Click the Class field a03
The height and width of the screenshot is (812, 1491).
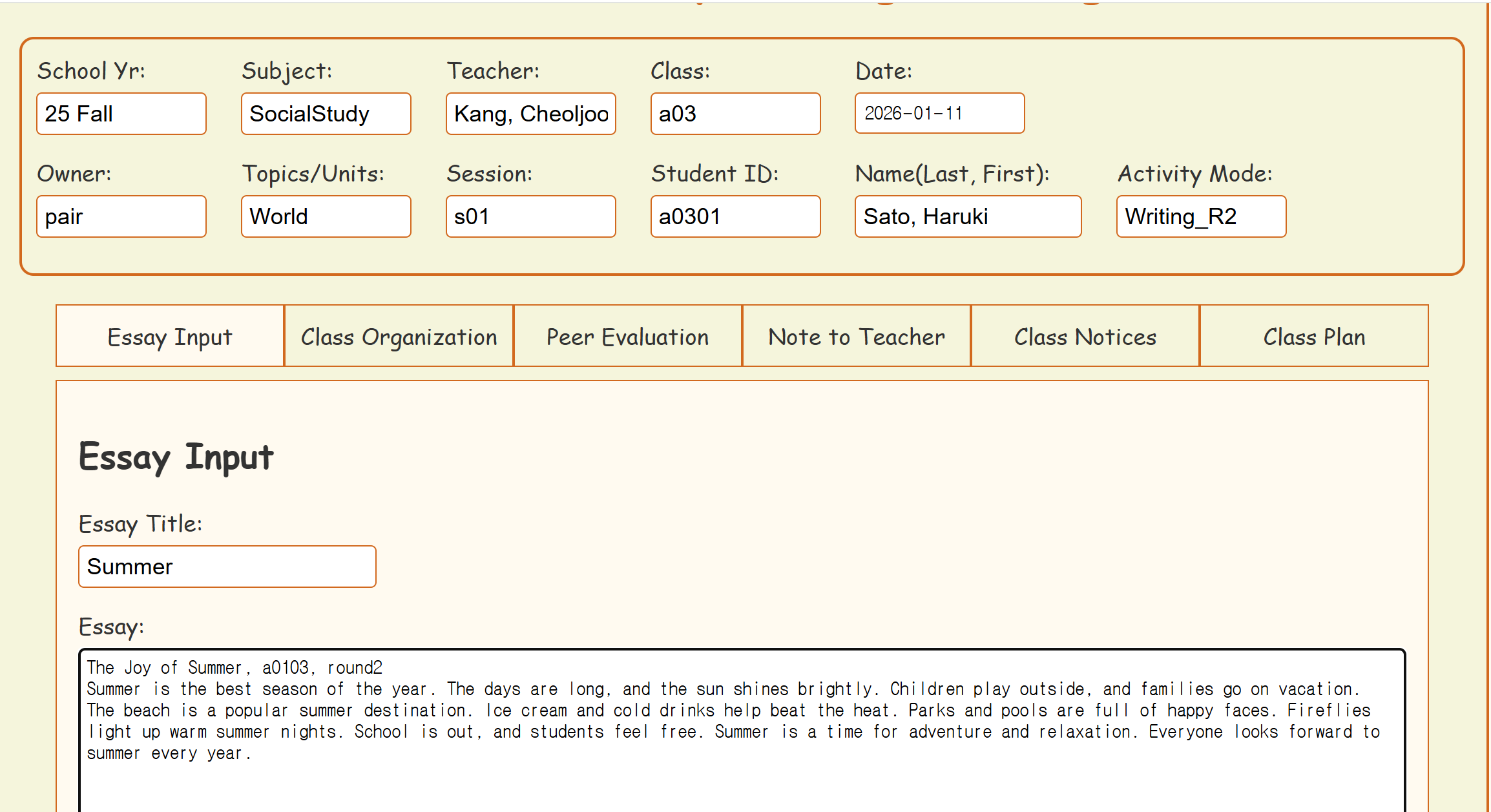click(735, 114)
